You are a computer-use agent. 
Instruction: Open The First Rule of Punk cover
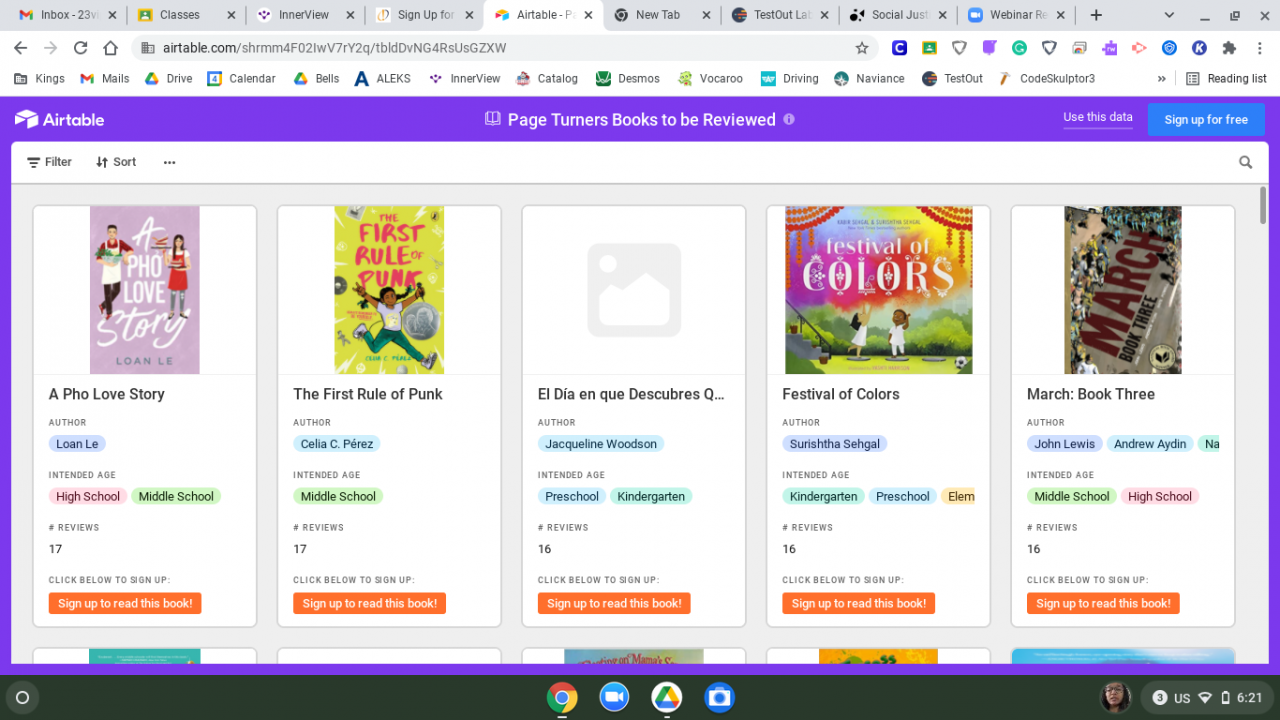[389, 290]
